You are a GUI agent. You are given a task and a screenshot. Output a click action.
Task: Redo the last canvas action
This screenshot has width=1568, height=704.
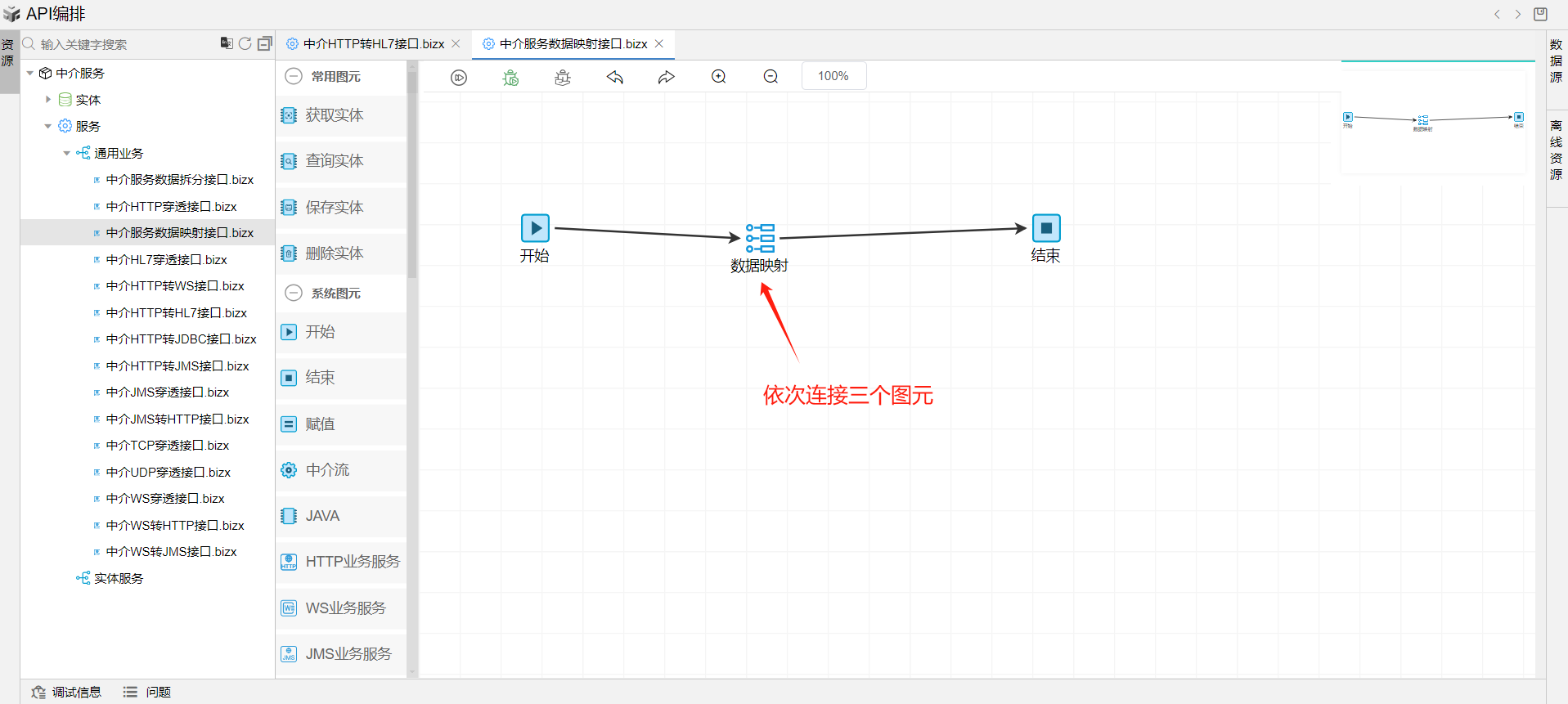[667, 77]
